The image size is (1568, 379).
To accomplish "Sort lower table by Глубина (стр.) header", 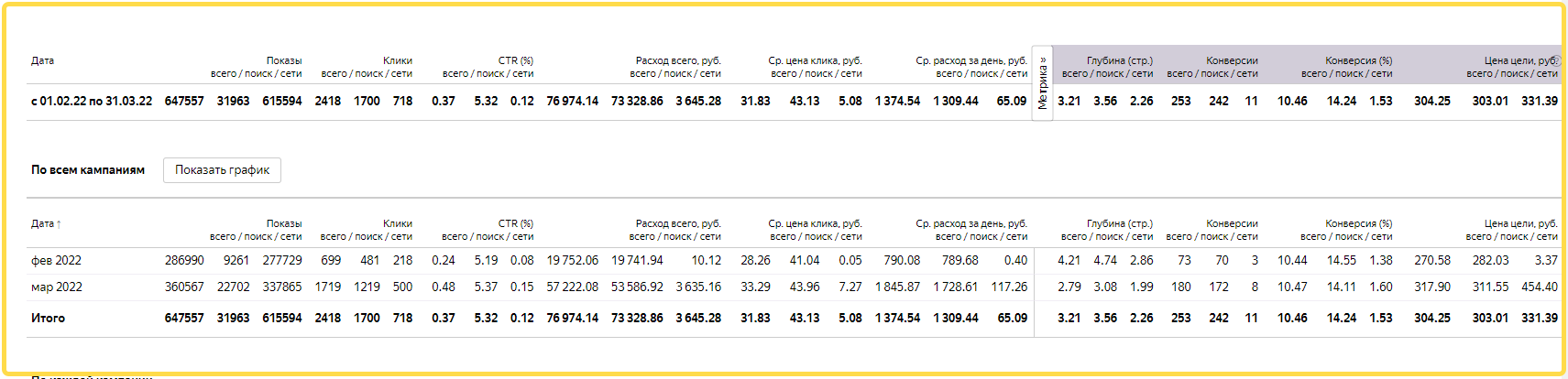I will 1119,223.
